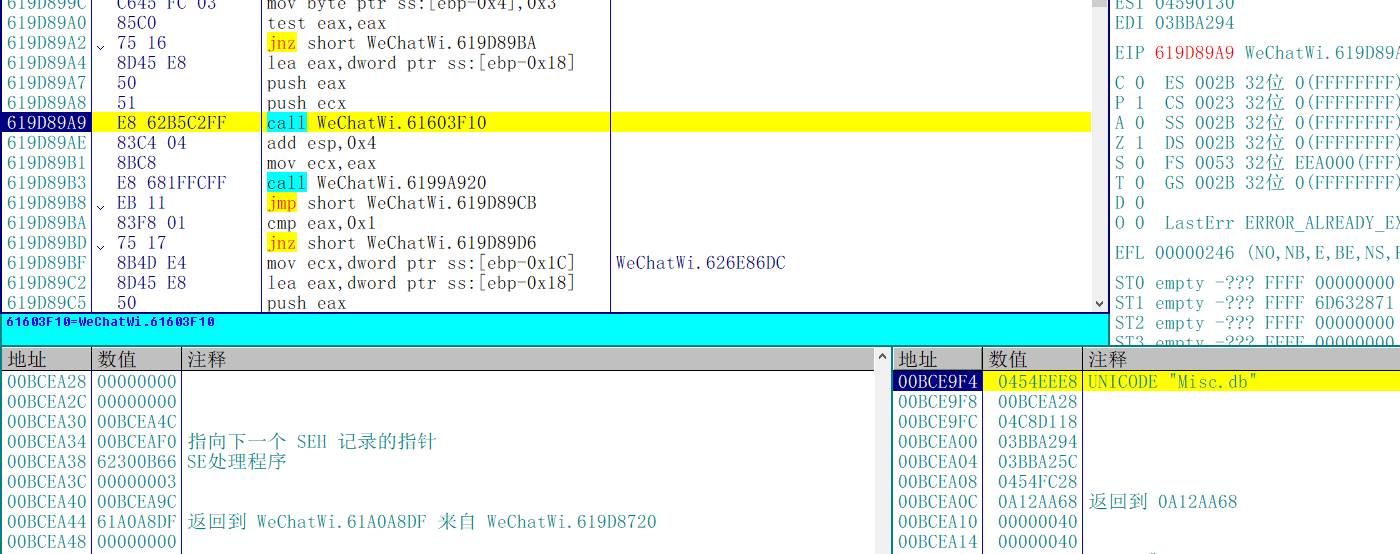Click 注释 column header in right stack pane
The height and width of the screenshot is (554, 1400).
[1241, 359]
